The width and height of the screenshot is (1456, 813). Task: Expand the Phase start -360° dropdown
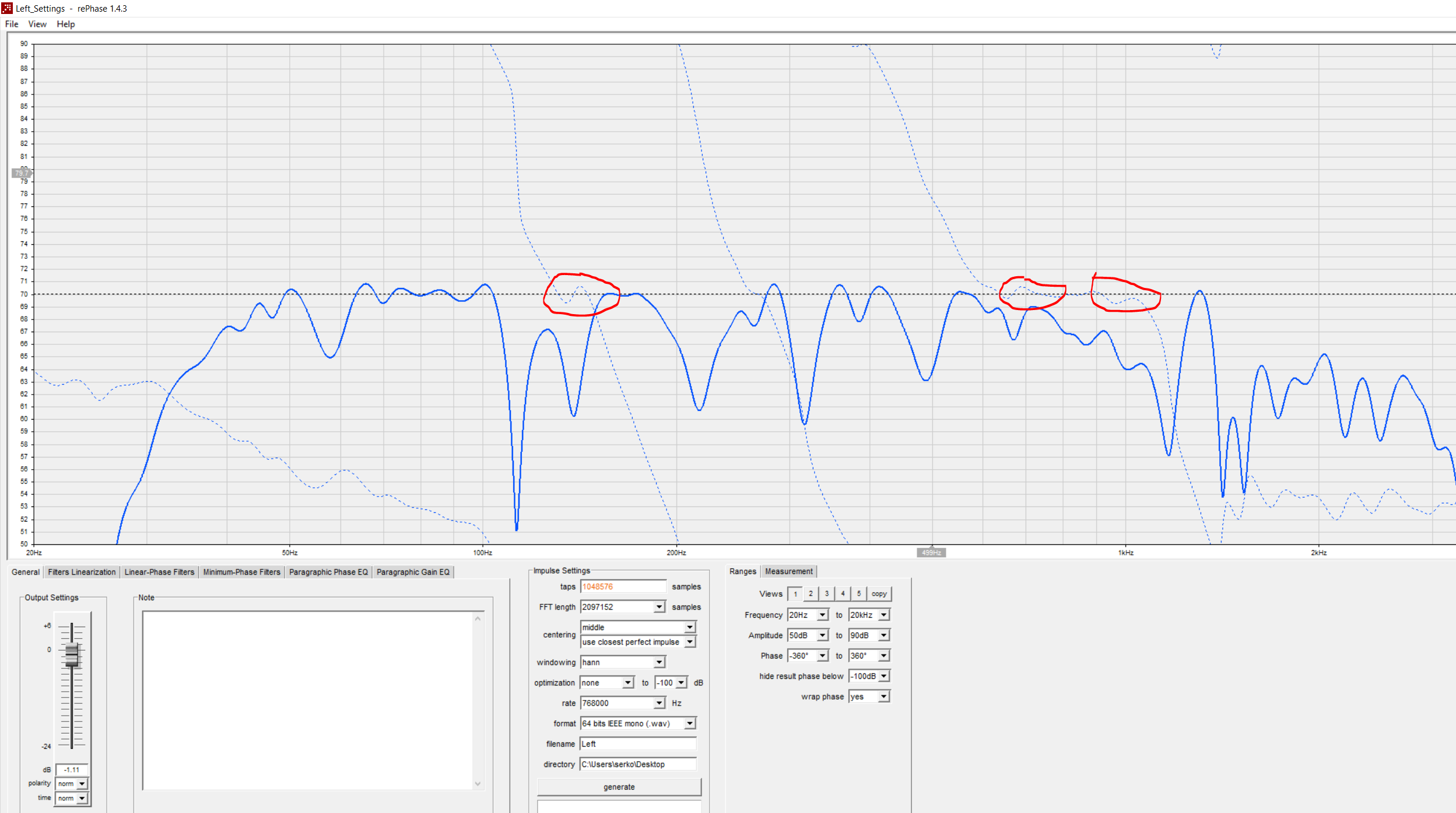point(822,656)
